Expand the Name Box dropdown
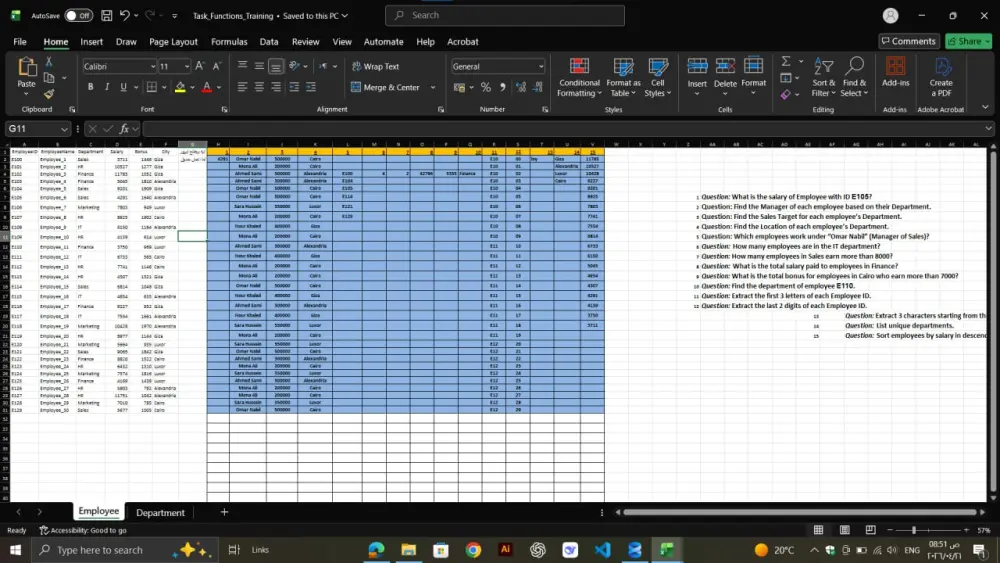Screen dimensions: 1000x563 click(64, 129)
